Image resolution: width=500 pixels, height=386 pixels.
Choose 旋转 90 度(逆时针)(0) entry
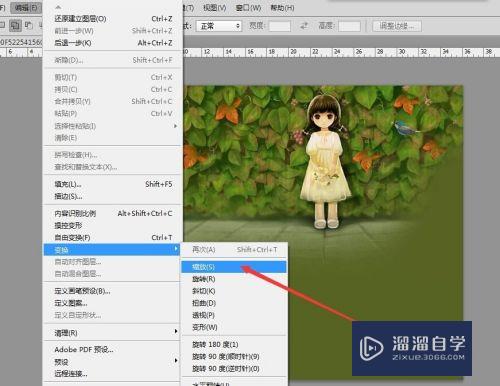coord(234,368)
